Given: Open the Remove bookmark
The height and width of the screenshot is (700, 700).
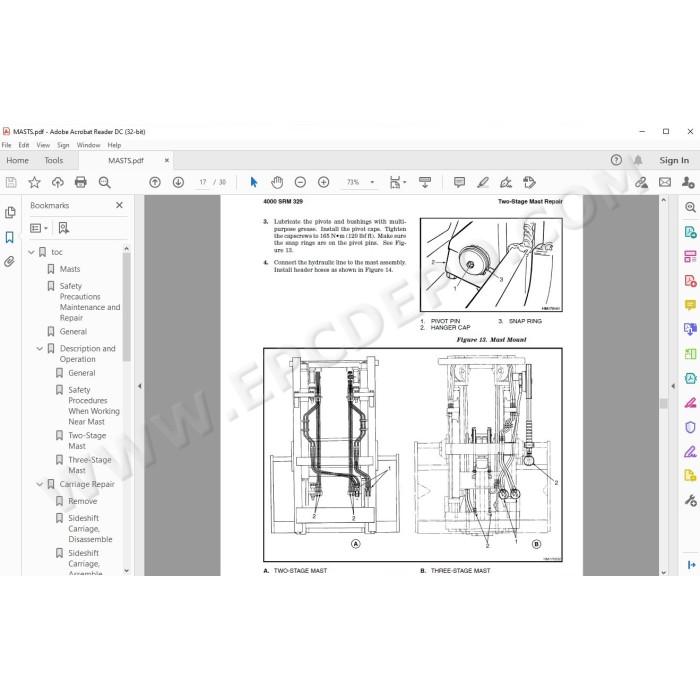Looking at the screenshot, I should click(x=83, y=501).
